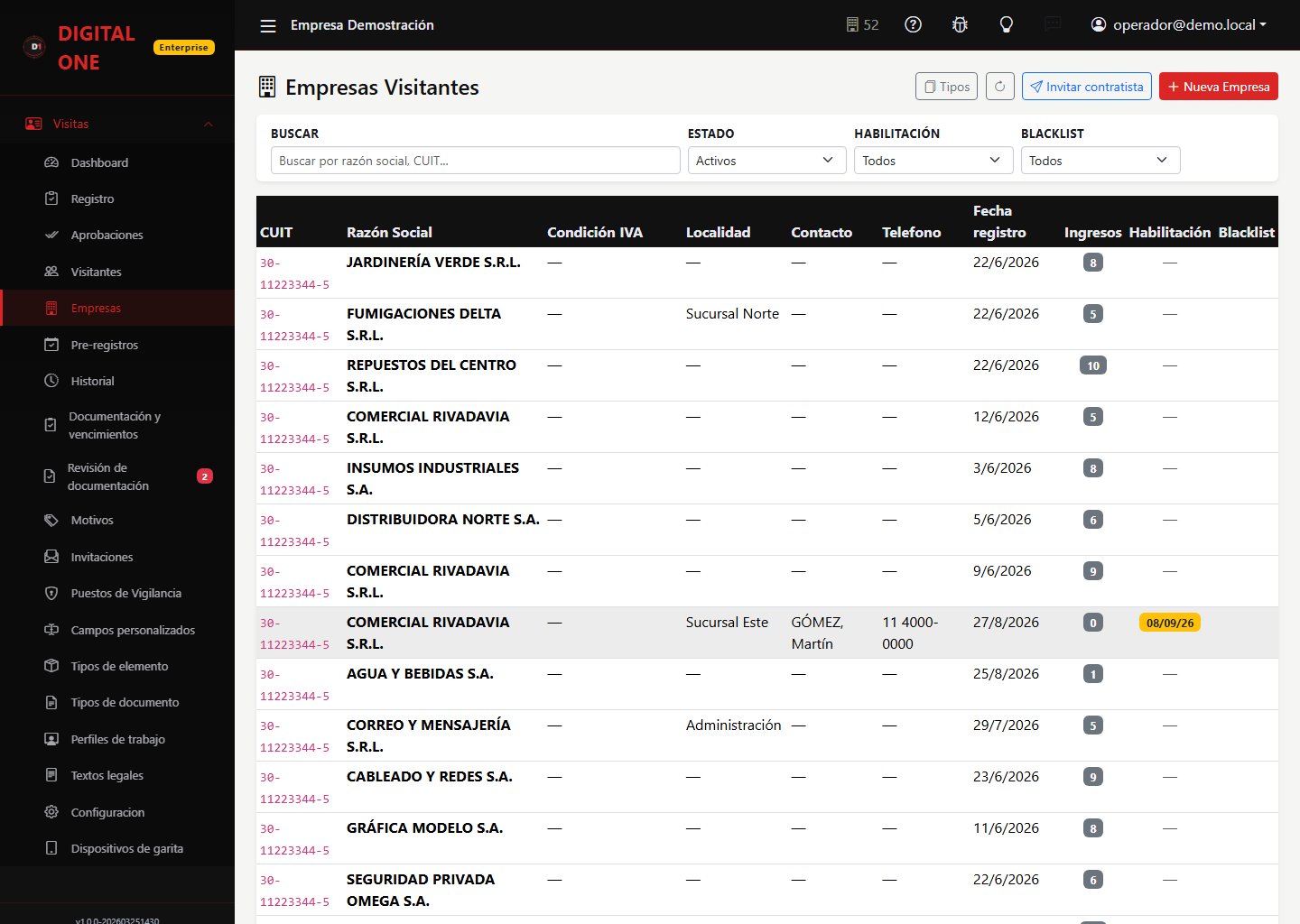Click the Configuracion gear icon
1300x924 pixels.
tap(51, 812)
